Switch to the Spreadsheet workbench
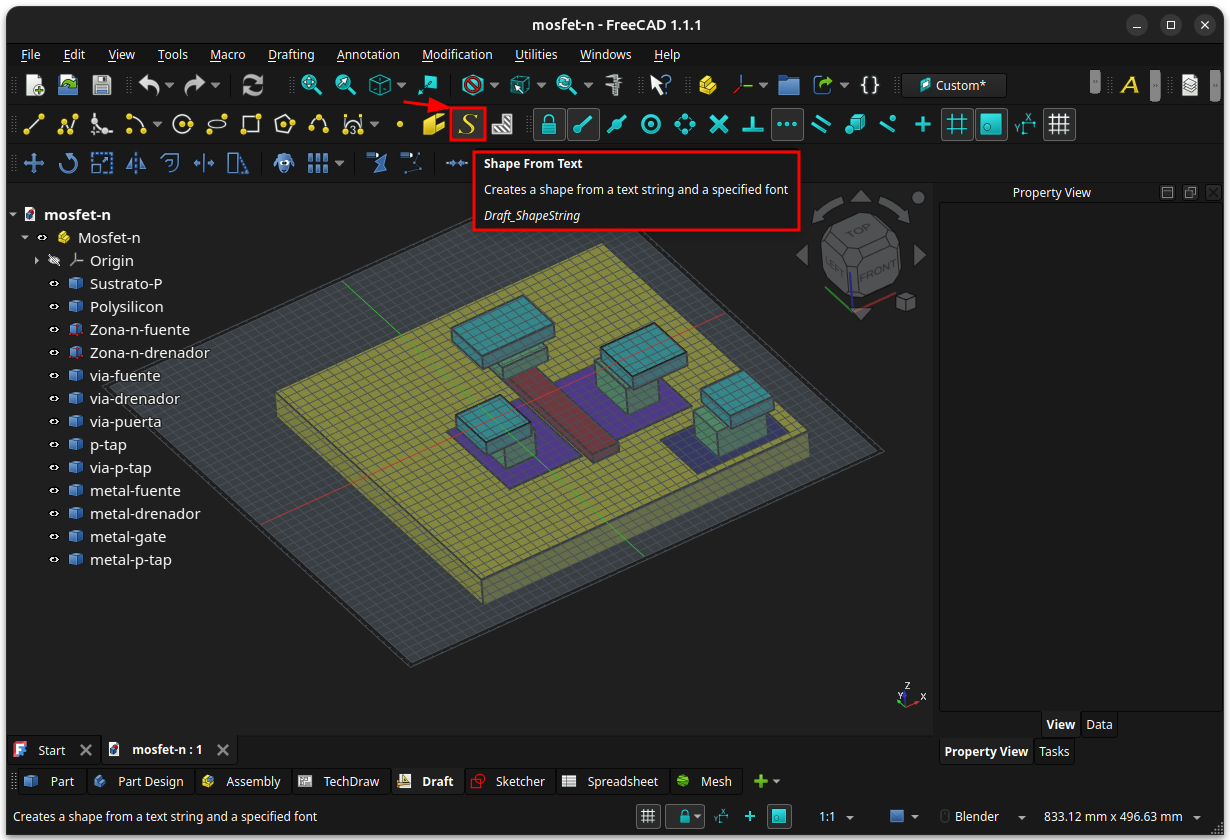This screenshot has width=1230, height=840. [611, 782]
